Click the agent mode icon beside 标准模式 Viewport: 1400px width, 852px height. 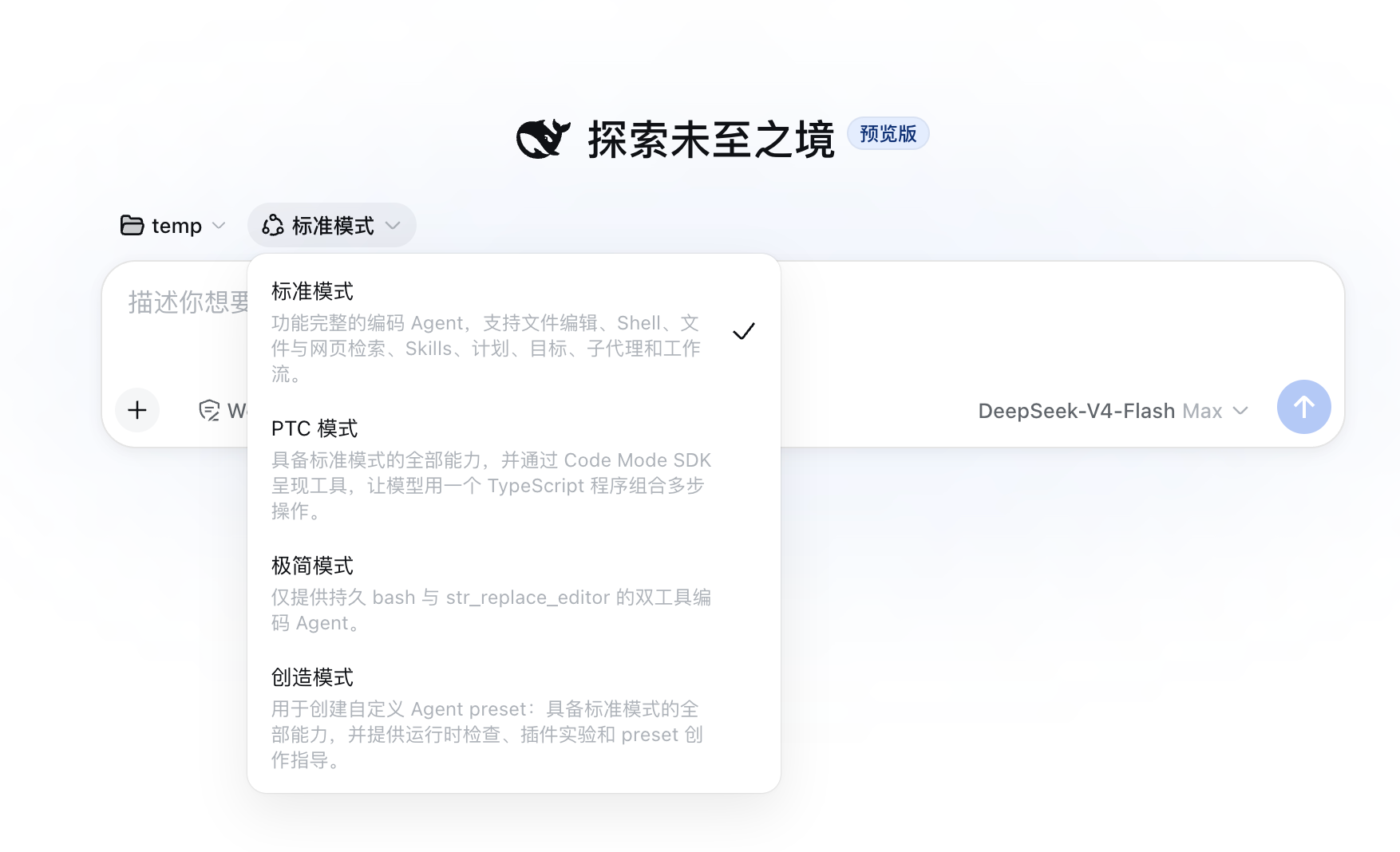[x=273, y=226]
